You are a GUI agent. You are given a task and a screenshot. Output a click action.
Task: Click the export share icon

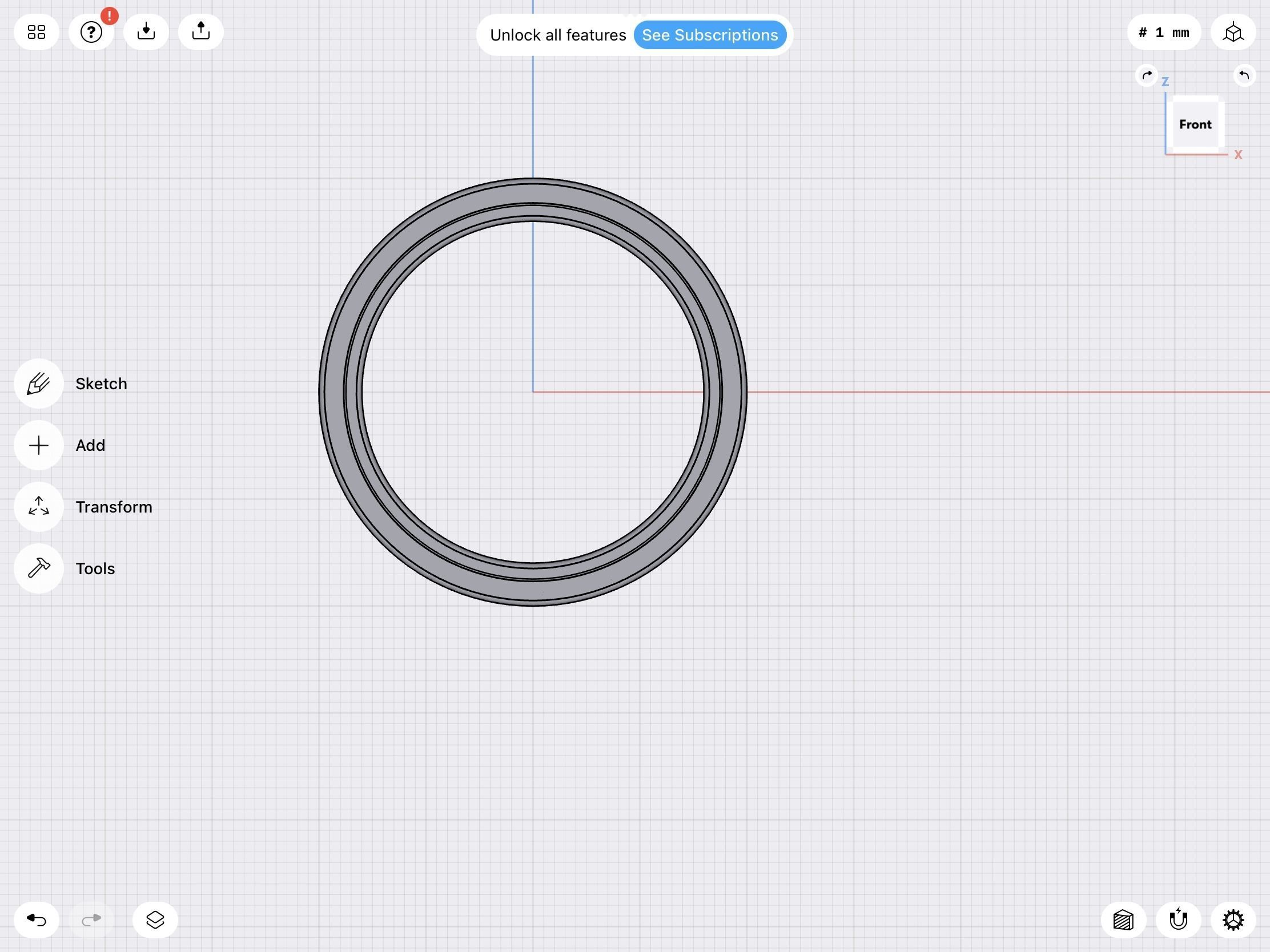tap(200, 32)
